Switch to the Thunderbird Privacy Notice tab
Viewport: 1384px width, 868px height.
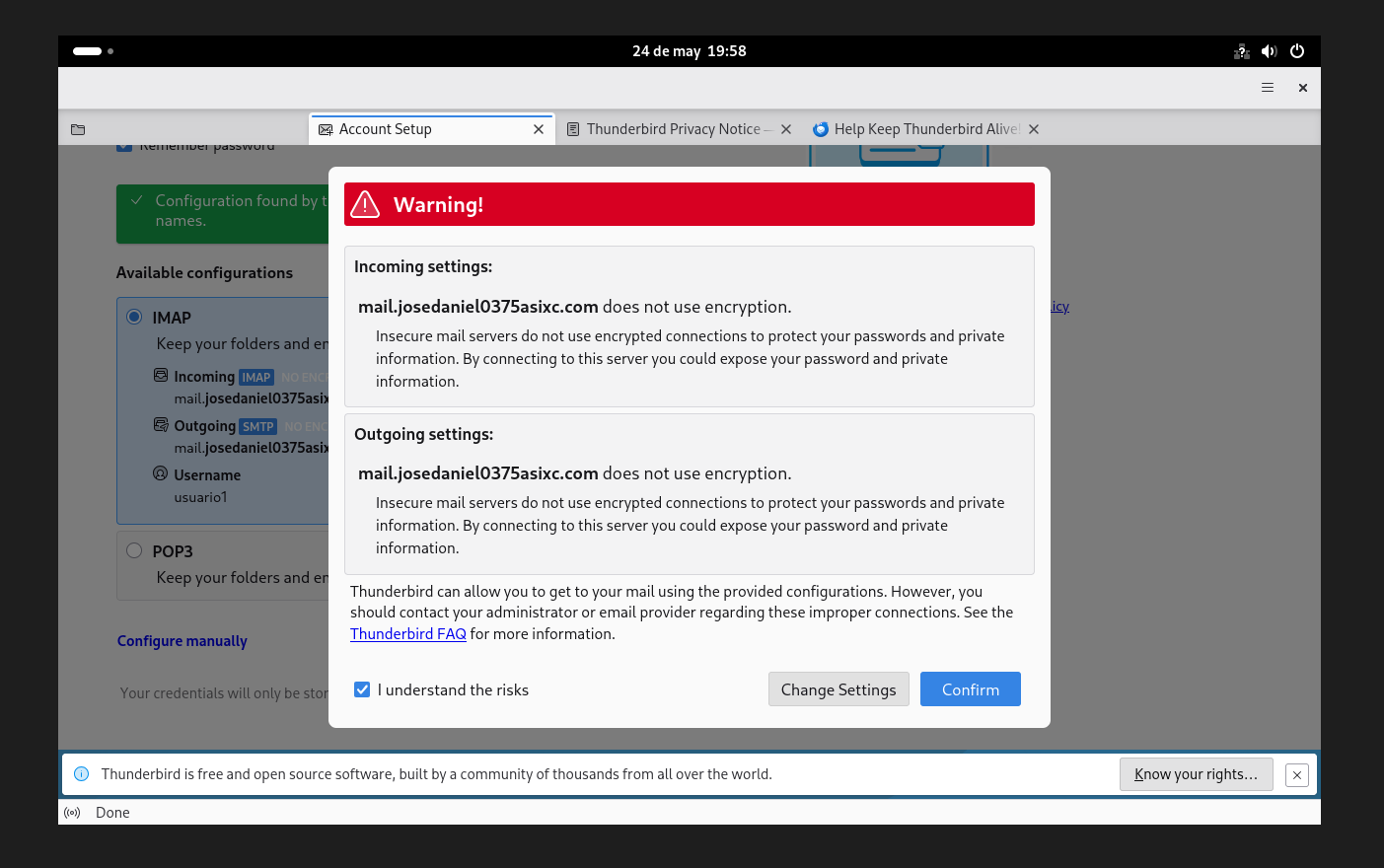point(680,129)
